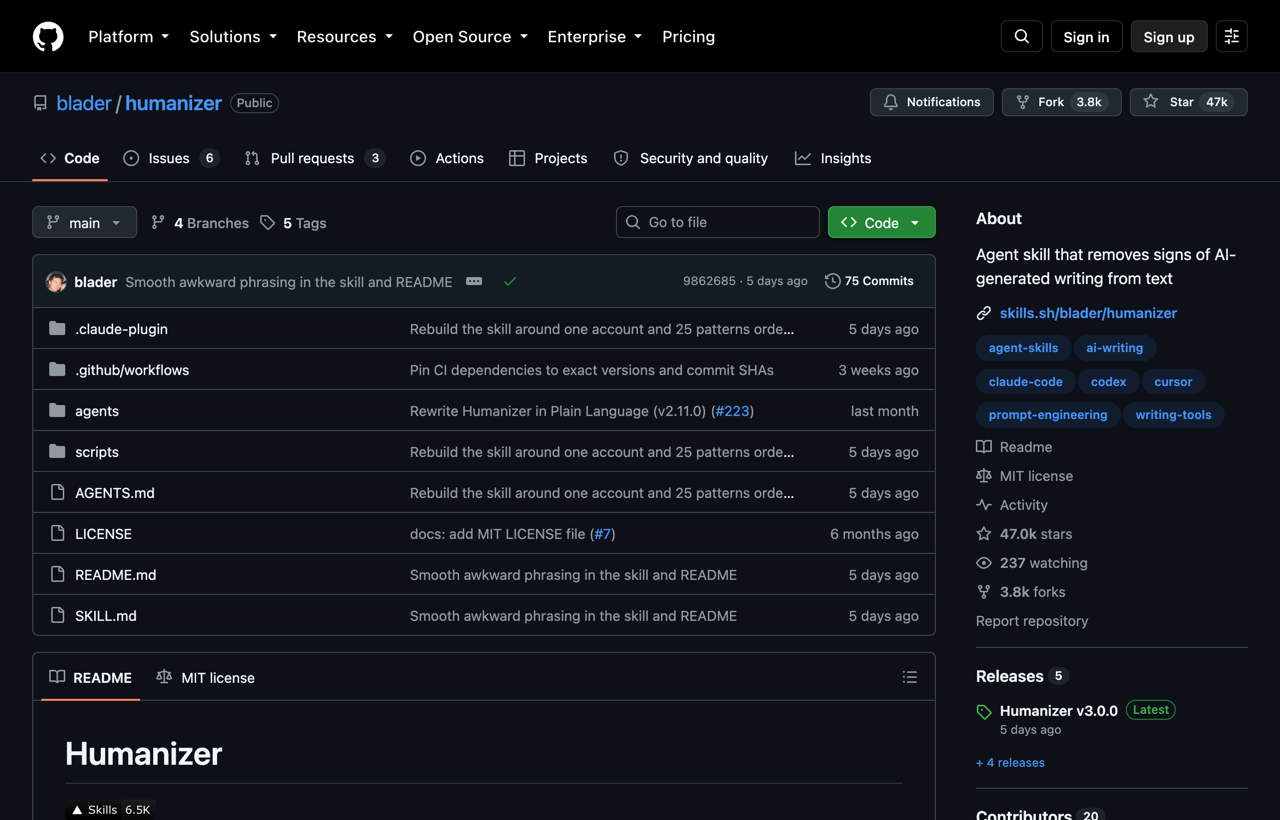Open the 75 Commits history link
Viewport: 1280px width, 820px height.
point(869,281)
